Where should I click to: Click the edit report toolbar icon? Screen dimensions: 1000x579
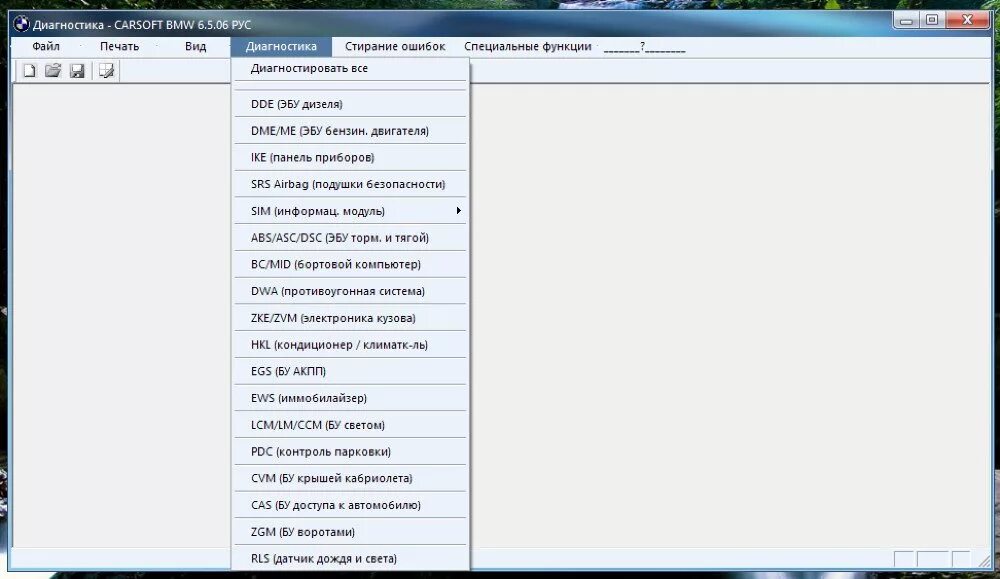107,71
